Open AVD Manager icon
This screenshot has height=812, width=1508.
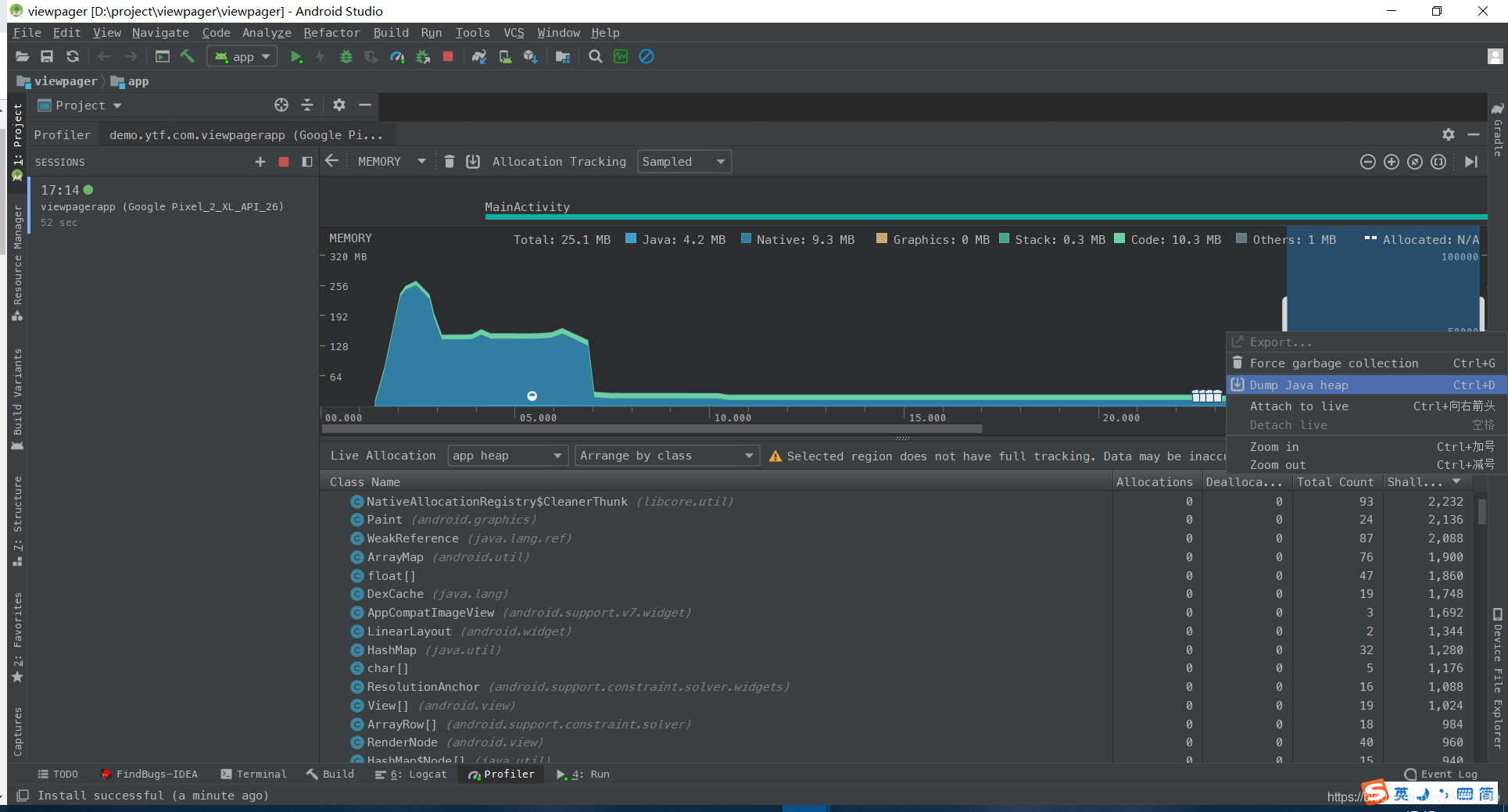(505, 56)
